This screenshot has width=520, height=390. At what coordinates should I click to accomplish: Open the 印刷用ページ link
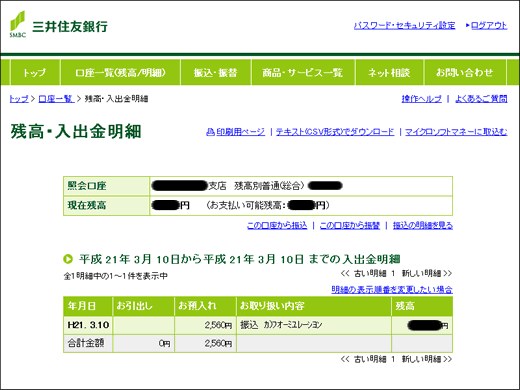click(x=241, y=132)
